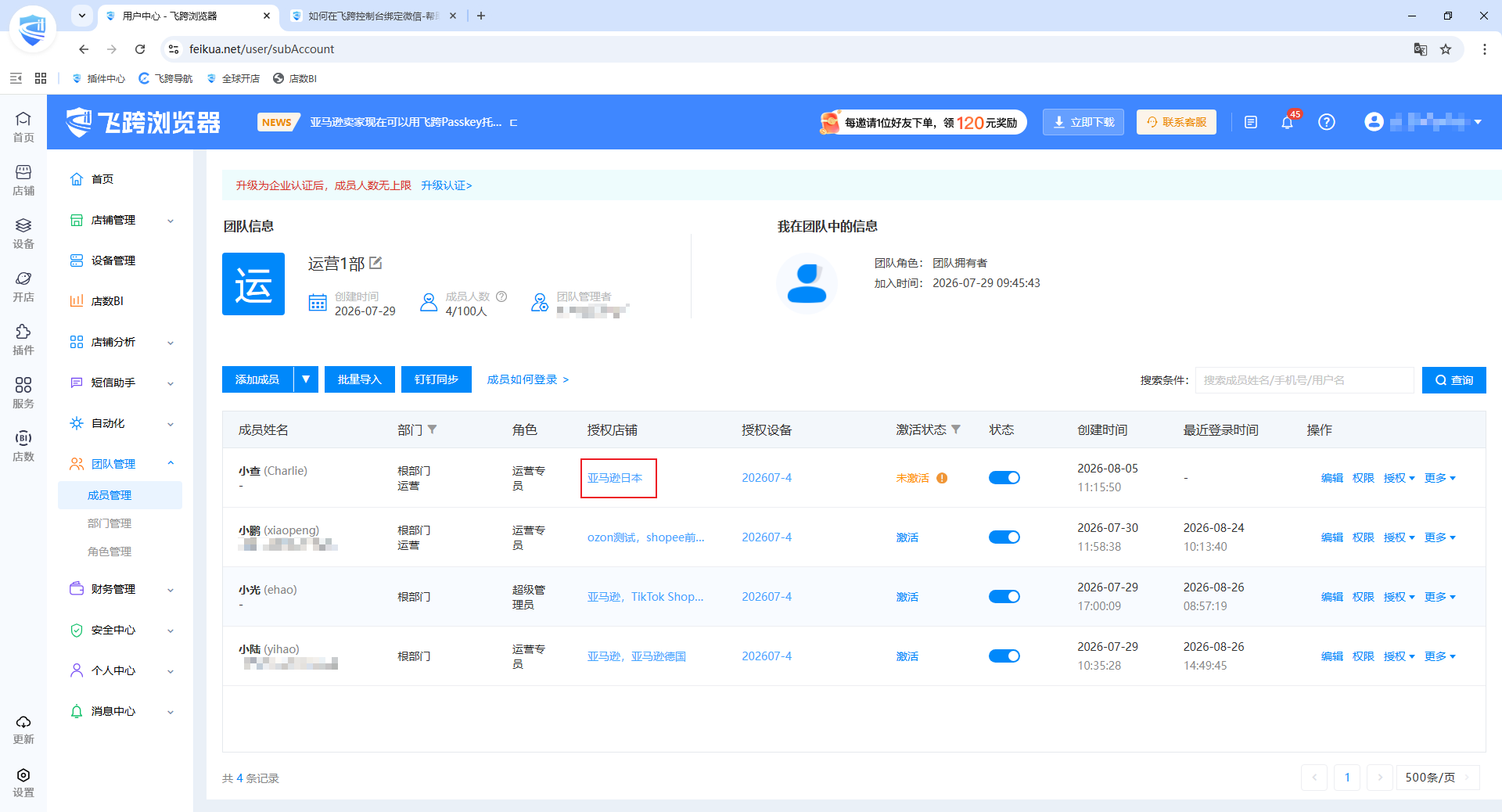1502x812 pixels.
Task: Open the 插件 puzzle icon
Action: tap(23, 340)
